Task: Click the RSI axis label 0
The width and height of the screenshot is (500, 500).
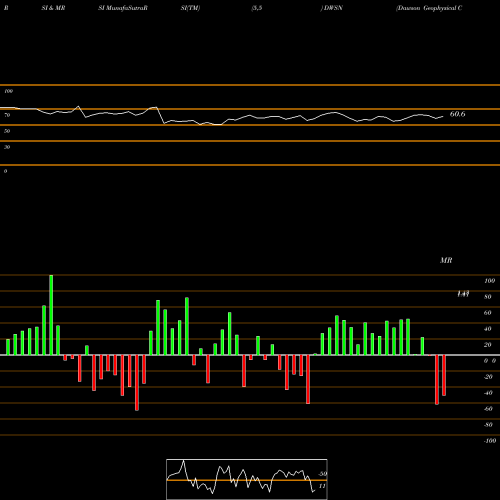Action: (5, 171)
